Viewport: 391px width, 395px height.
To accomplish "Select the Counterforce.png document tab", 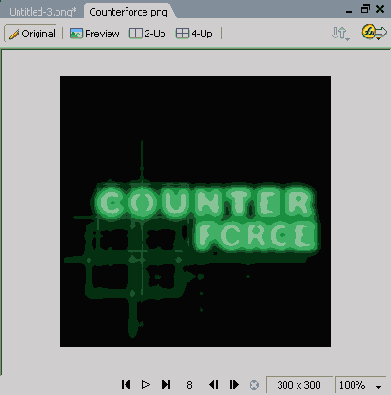I will 128,12.
